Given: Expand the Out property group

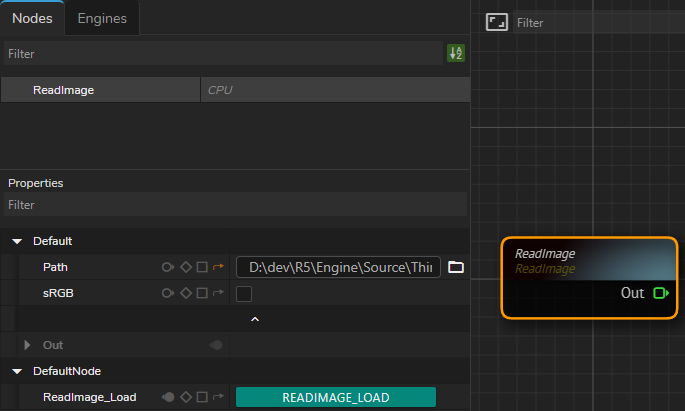Looking at the screenshot, I should point(28,345).
